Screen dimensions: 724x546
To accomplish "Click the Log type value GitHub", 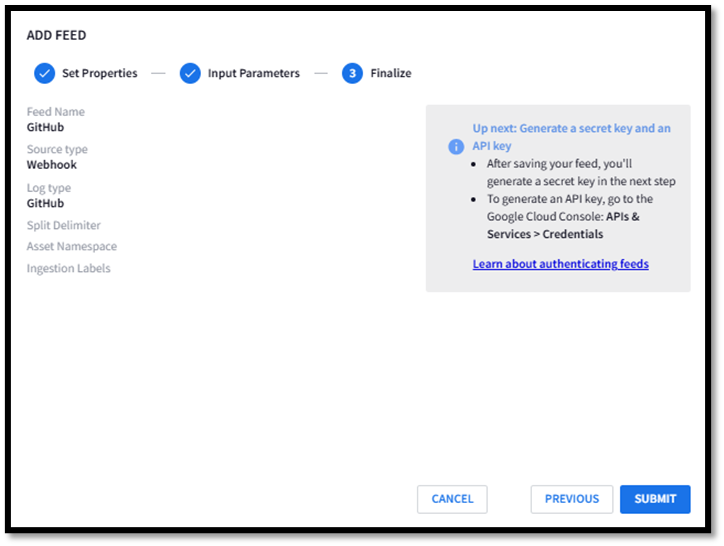I will click(45, 203).
